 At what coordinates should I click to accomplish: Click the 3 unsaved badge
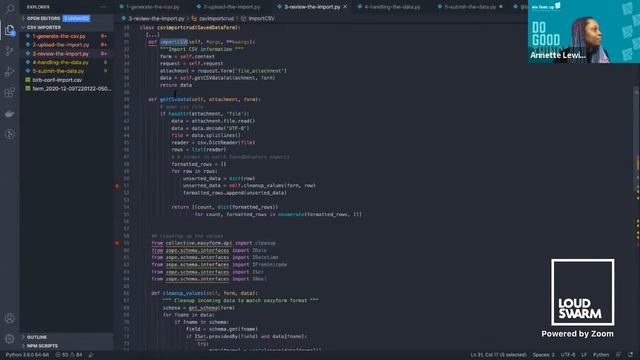click(76, 18)
